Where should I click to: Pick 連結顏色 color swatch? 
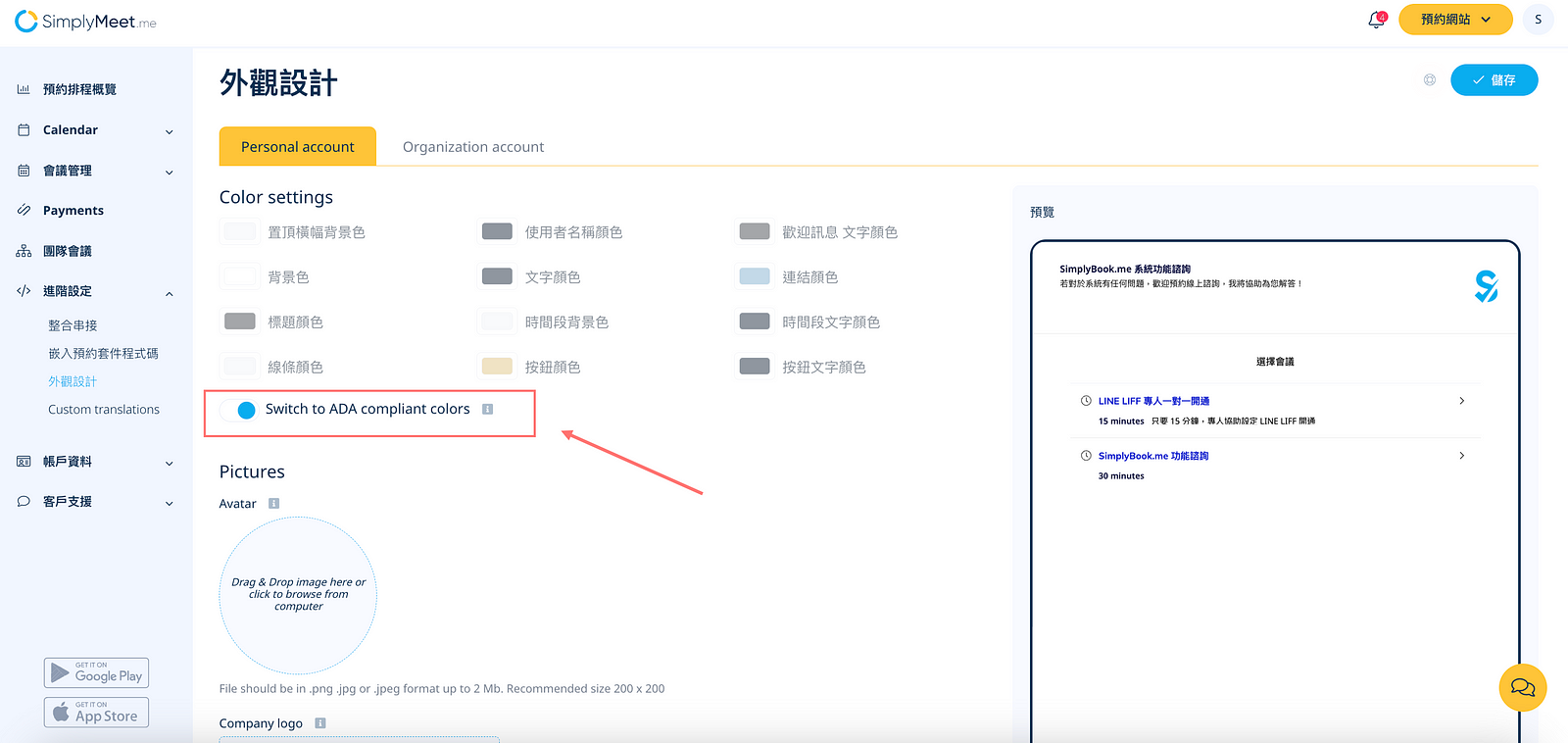(x=755, y=276)
